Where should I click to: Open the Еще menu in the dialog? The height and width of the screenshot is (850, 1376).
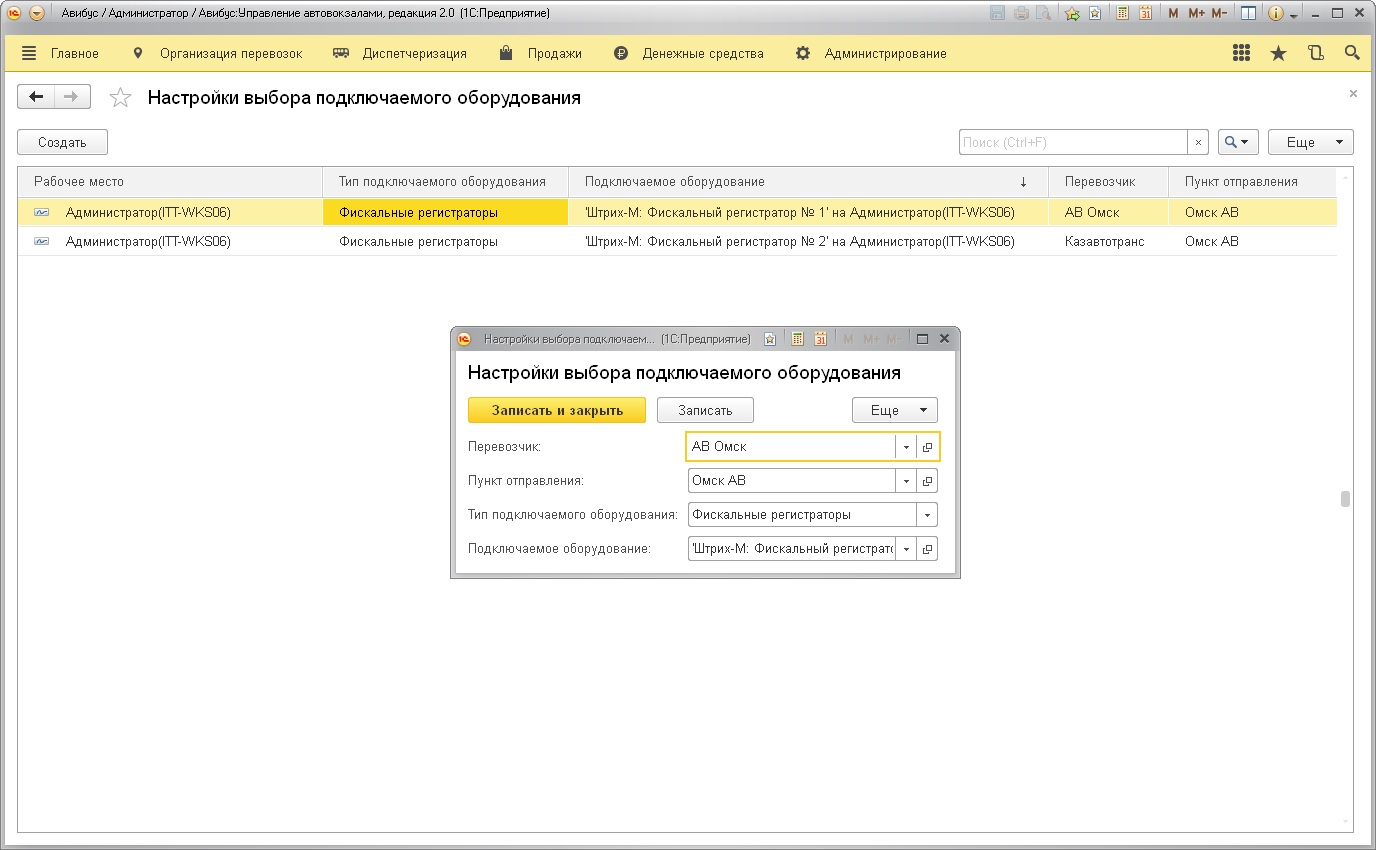point(894,410)
